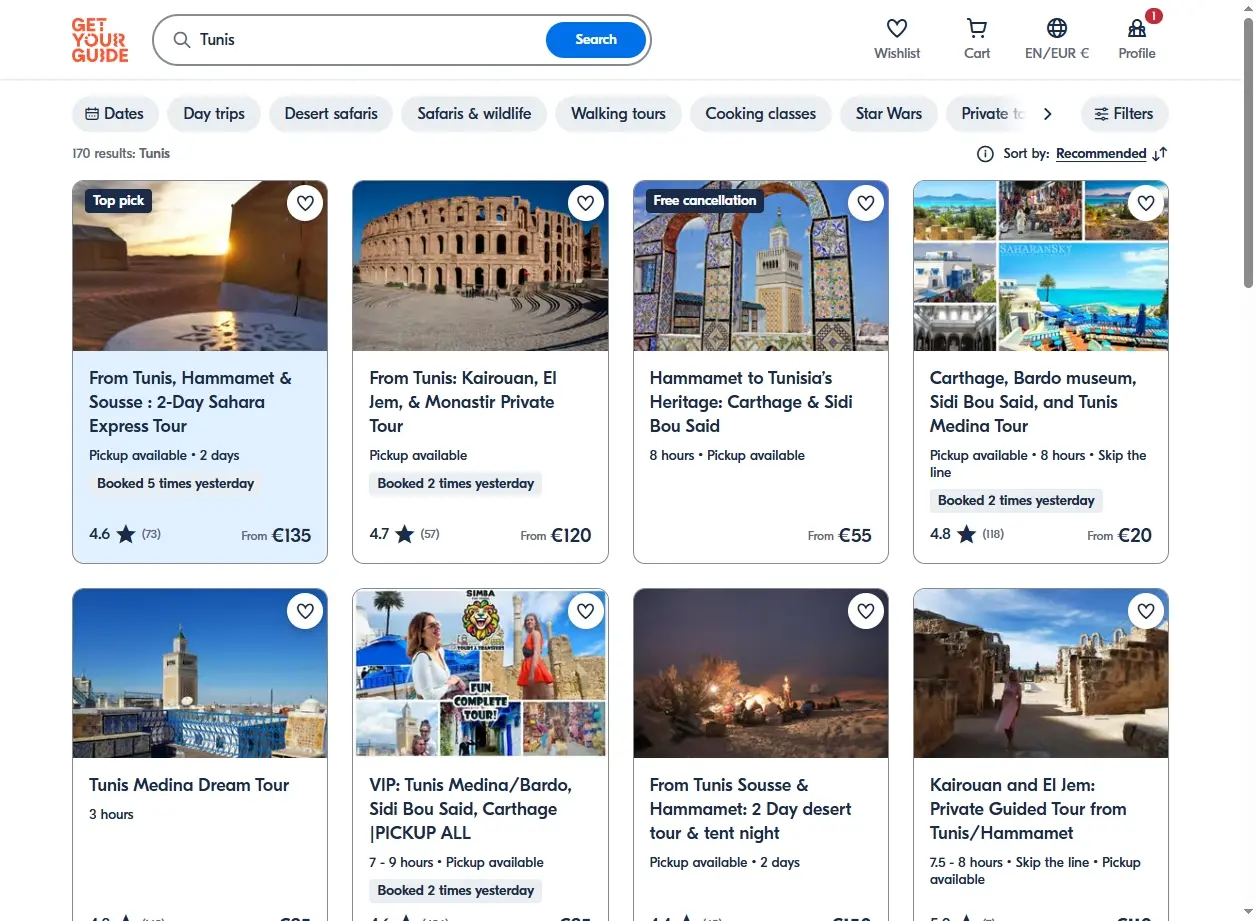The width and height of the screenshot is (1256, 921).
Task: Click the Top pick badge
Action: 119,201
